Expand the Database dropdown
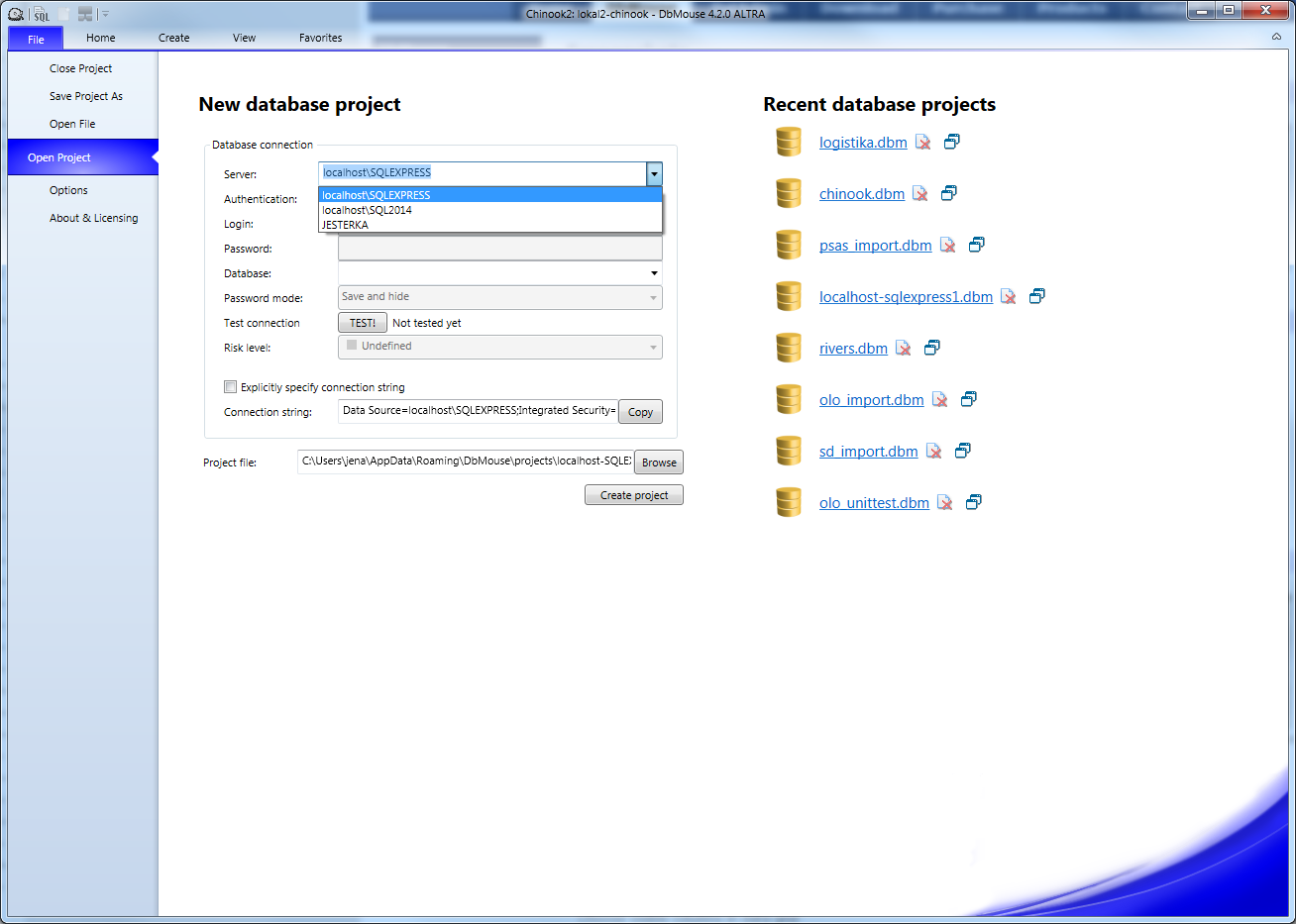This screenshot has width=1296, height=924. (x=654, y=273)
